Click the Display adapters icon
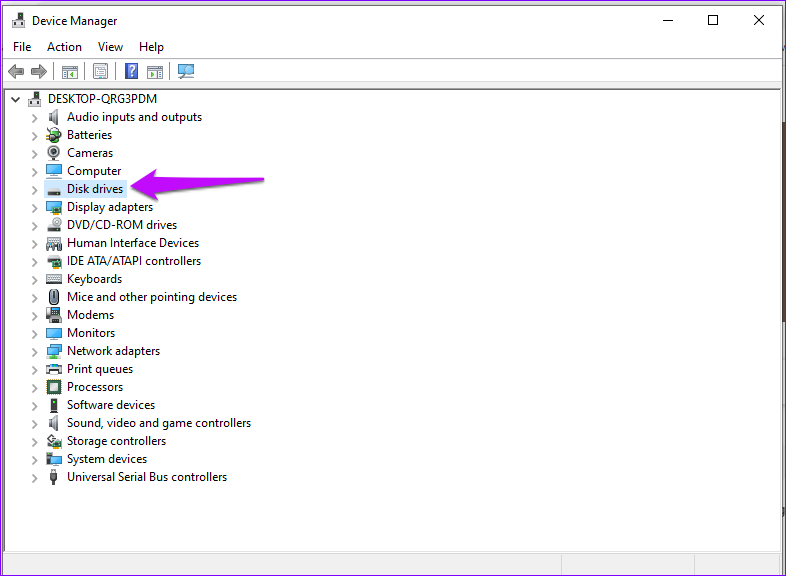Viewport: 786px width, 576px height. (x=54, y=207)
